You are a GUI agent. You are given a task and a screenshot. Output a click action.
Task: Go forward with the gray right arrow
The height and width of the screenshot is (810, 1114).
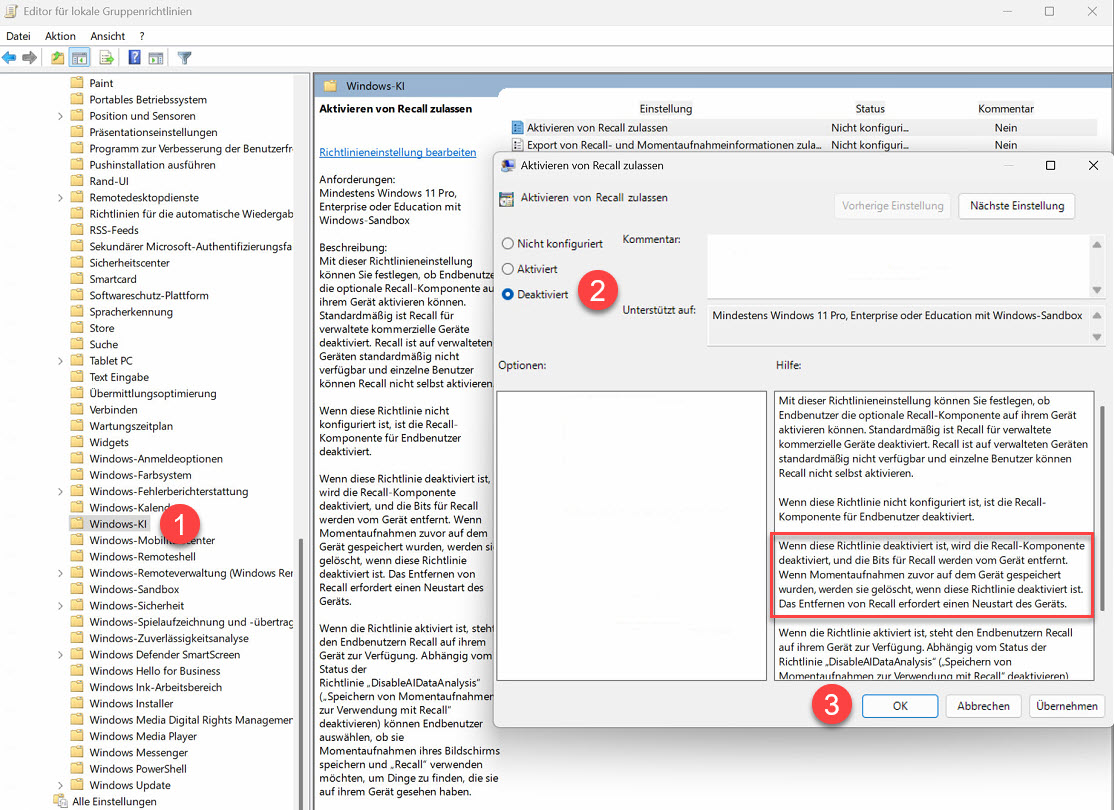29,58
